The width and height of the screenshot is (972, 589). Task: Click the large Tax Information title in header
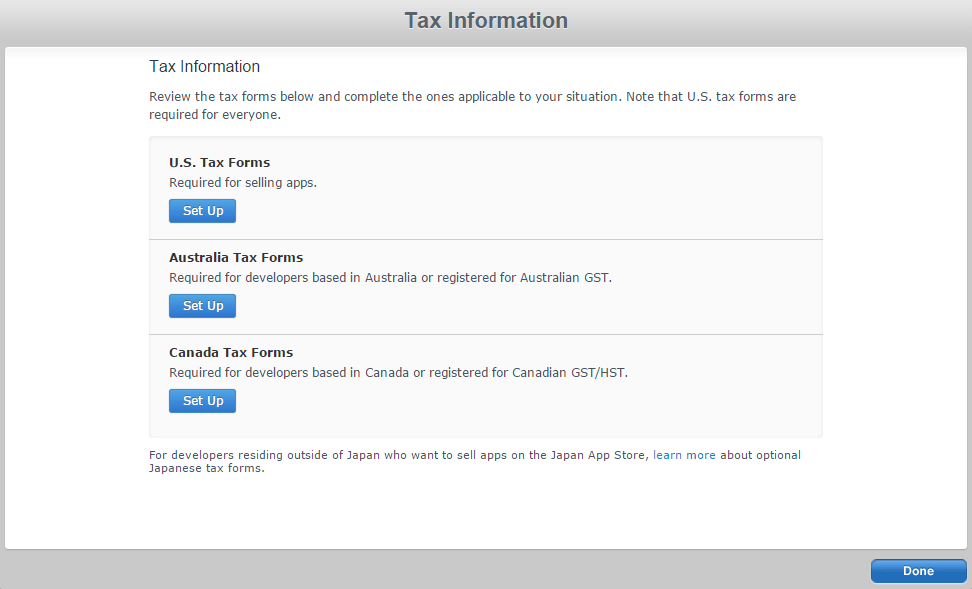(486, 21)
